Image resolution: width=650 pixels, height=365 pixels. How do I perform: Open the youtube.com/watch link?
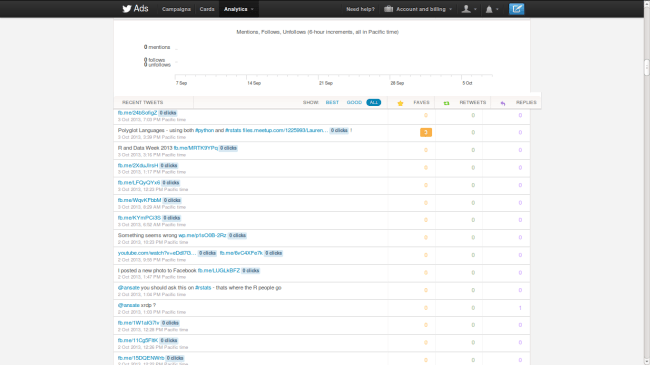tap(157, 253)
